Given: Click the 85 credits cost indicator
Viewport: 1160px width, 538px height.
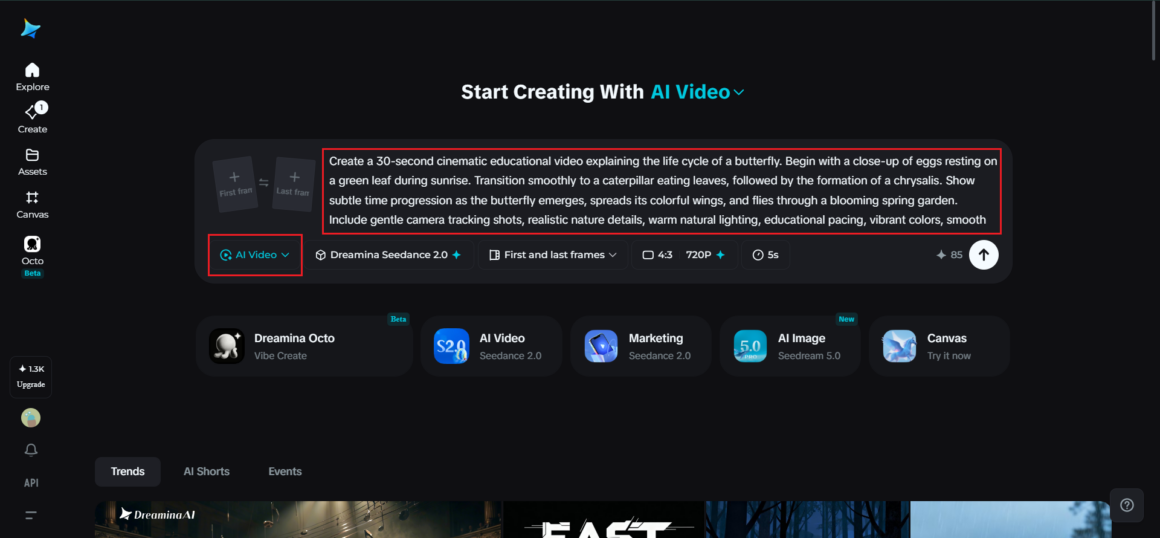Looking at the screenshot, I should [x=949, y=255].
